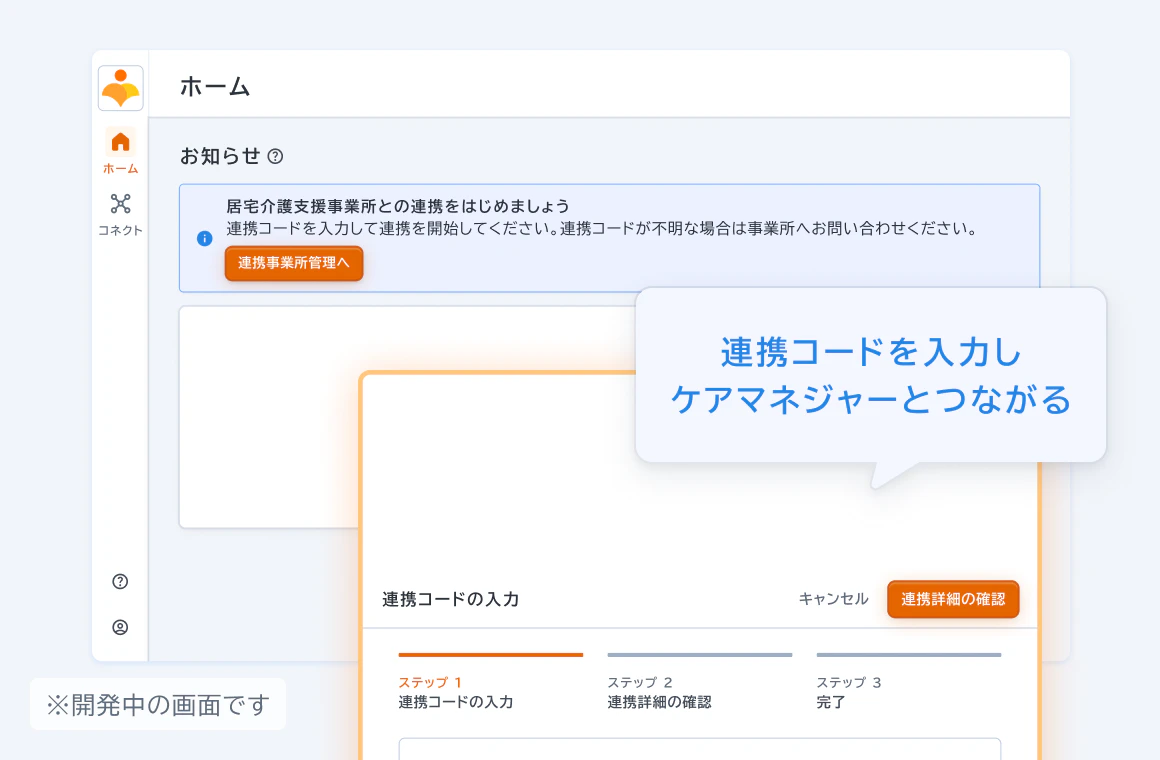Click the お知らせ section heading
Viewport: 1160px width, 760px height.
pyautogui.click(x=220, y=157)
